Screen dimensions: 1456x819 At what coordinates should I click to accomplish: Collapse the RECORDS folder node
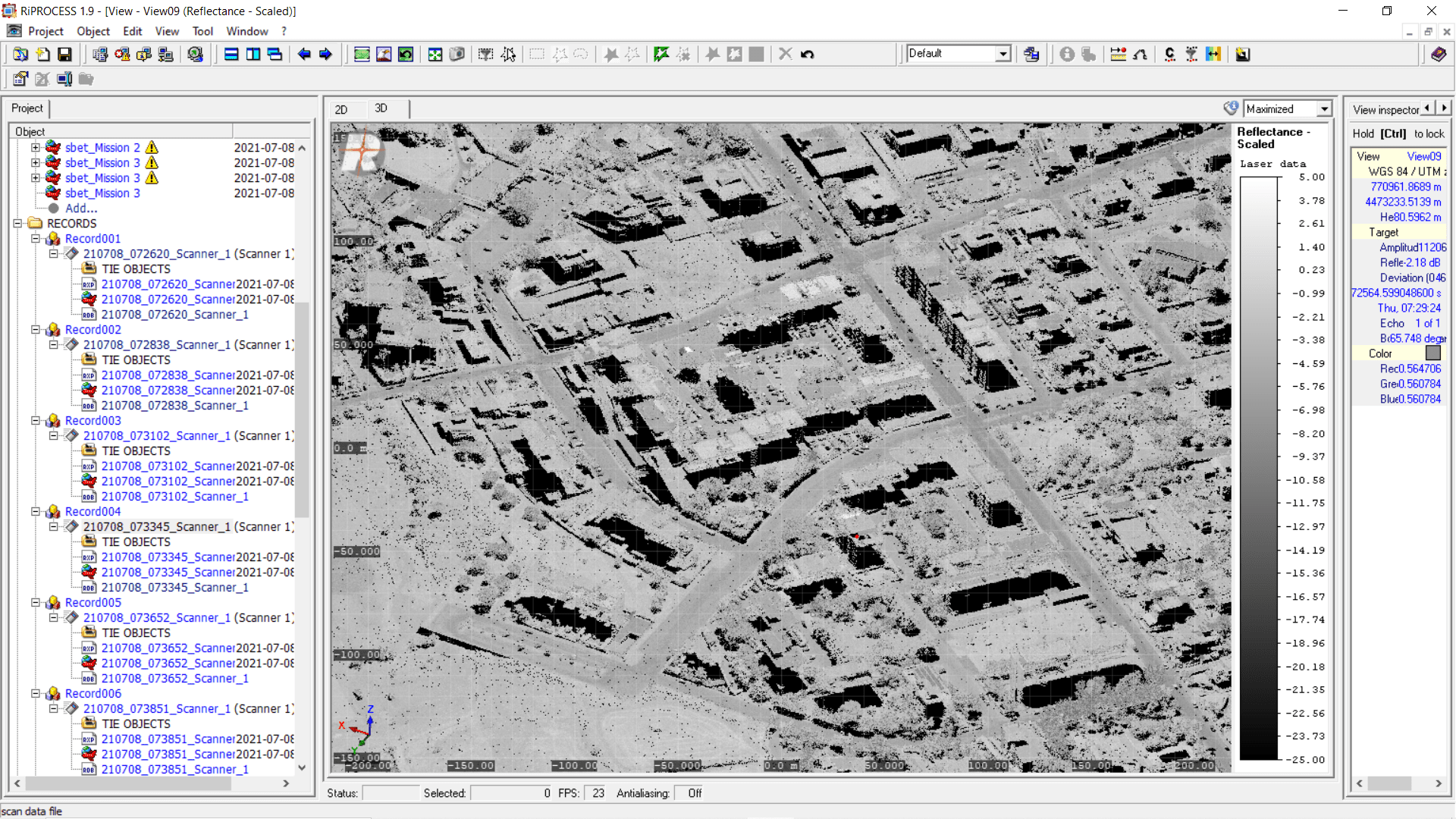(17, 223)
